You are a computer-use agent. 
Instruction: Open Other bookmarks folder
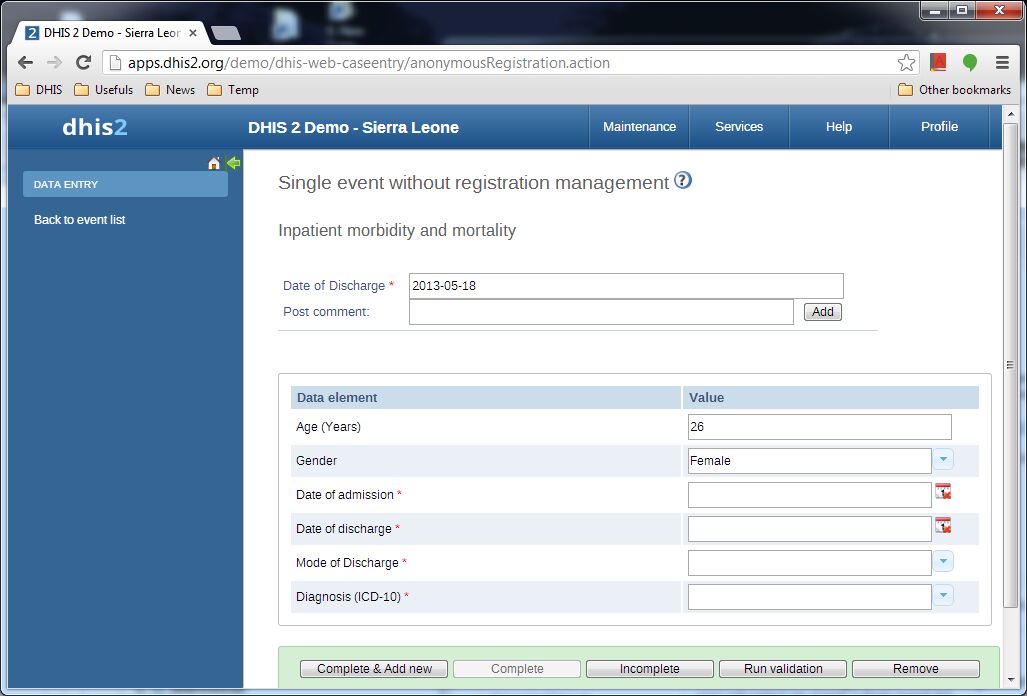pos(954,90)
